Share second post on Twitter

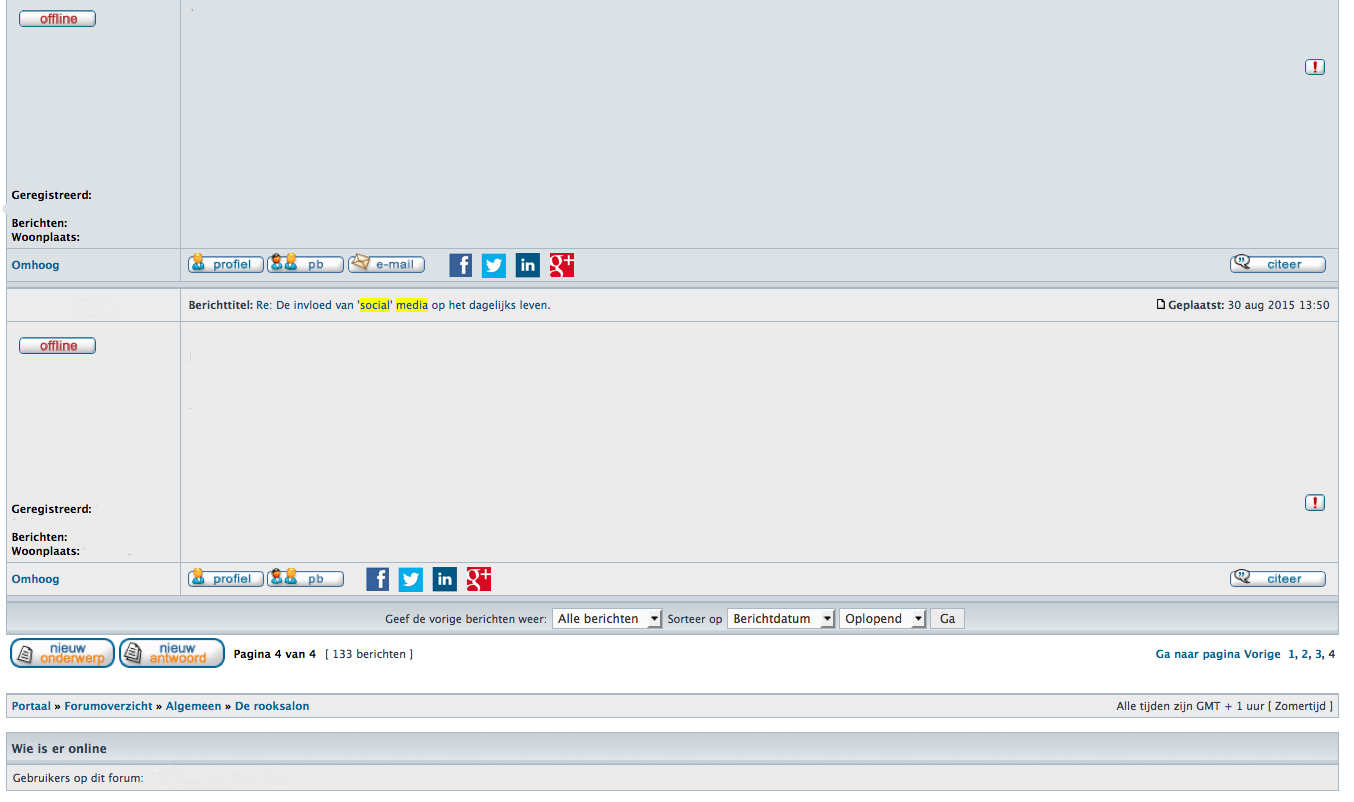(x=411, y=579)
